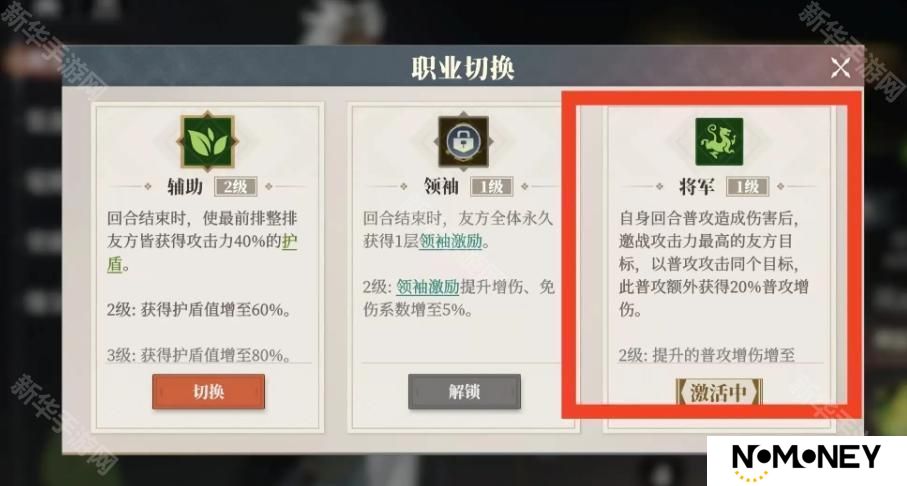The width and height of the screenshot is (907, 486).
Task: Click the green dragon 将军 profession icon
Action: tap(718, 142)
